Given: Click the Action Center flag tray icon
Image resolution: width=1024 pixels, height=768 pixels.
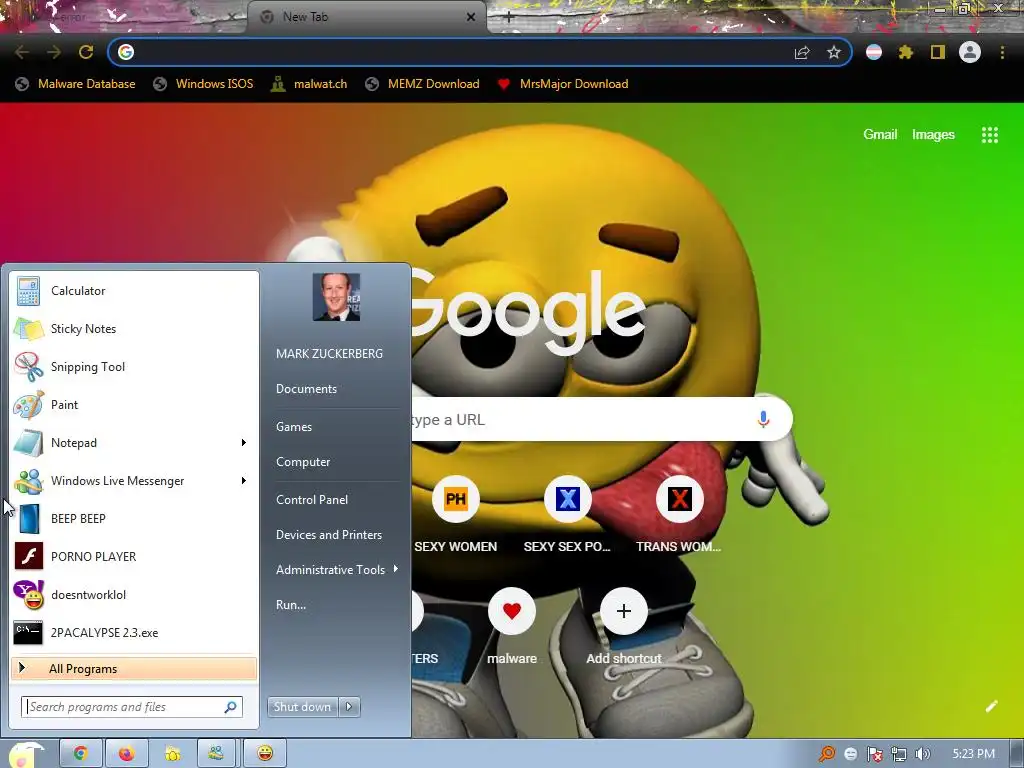Looking at the screenshot, I should pos(874,754).
